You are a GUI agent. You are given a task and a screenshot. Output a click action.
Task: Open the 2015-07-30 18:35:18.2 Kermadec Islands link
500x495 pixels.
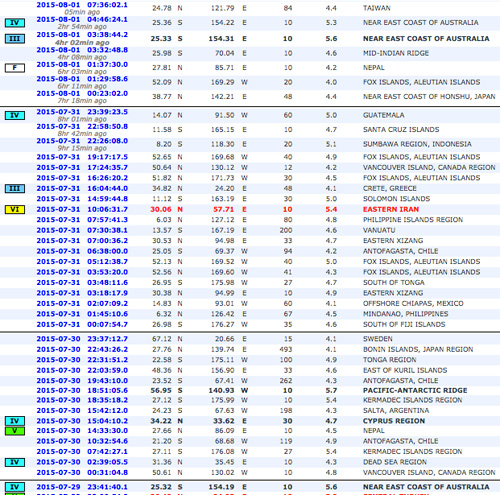[x=82, y=400]
